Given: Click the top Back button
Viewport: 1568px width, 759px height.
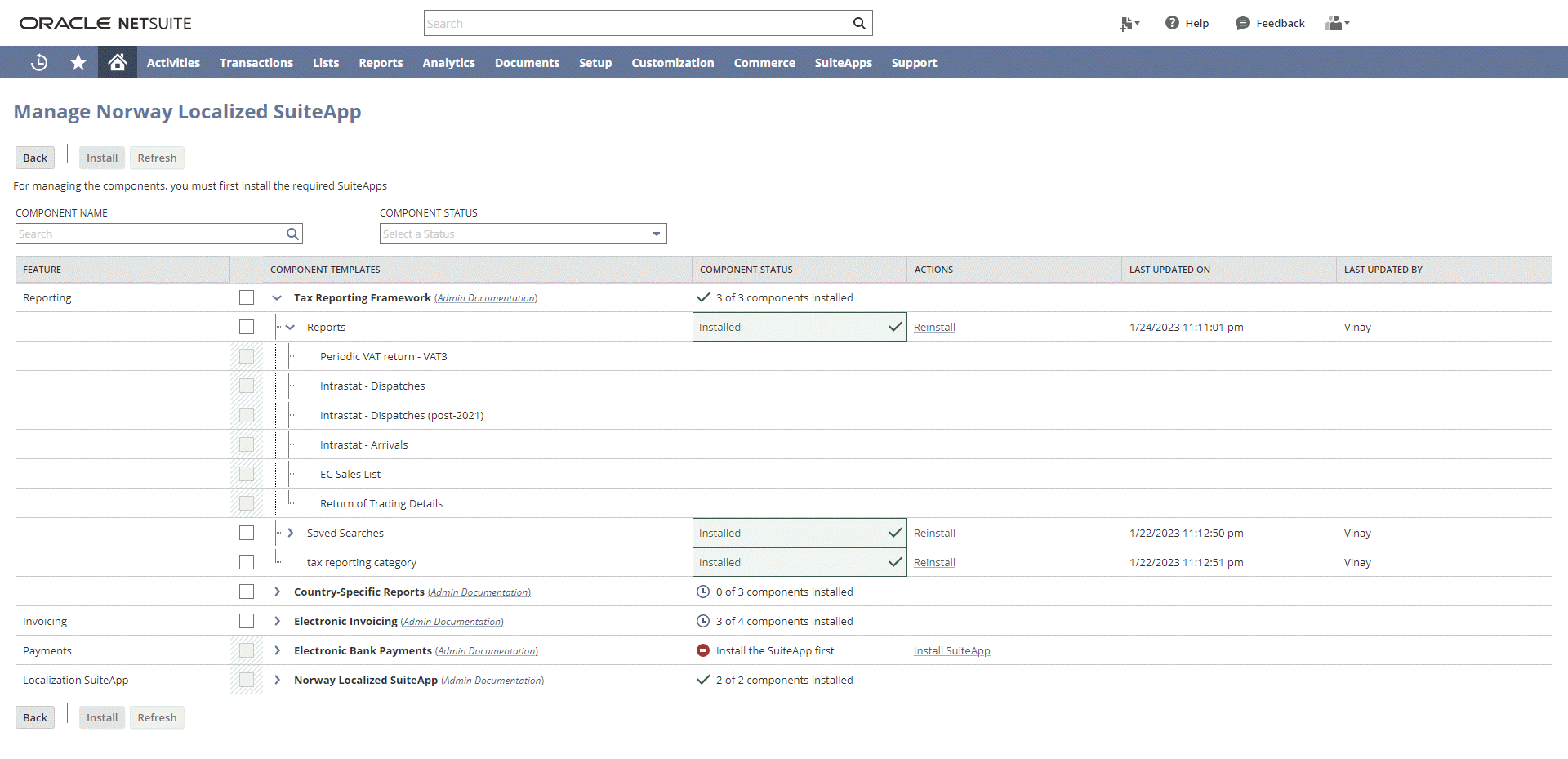Looking at the screenshot, I should click(35, 158).
